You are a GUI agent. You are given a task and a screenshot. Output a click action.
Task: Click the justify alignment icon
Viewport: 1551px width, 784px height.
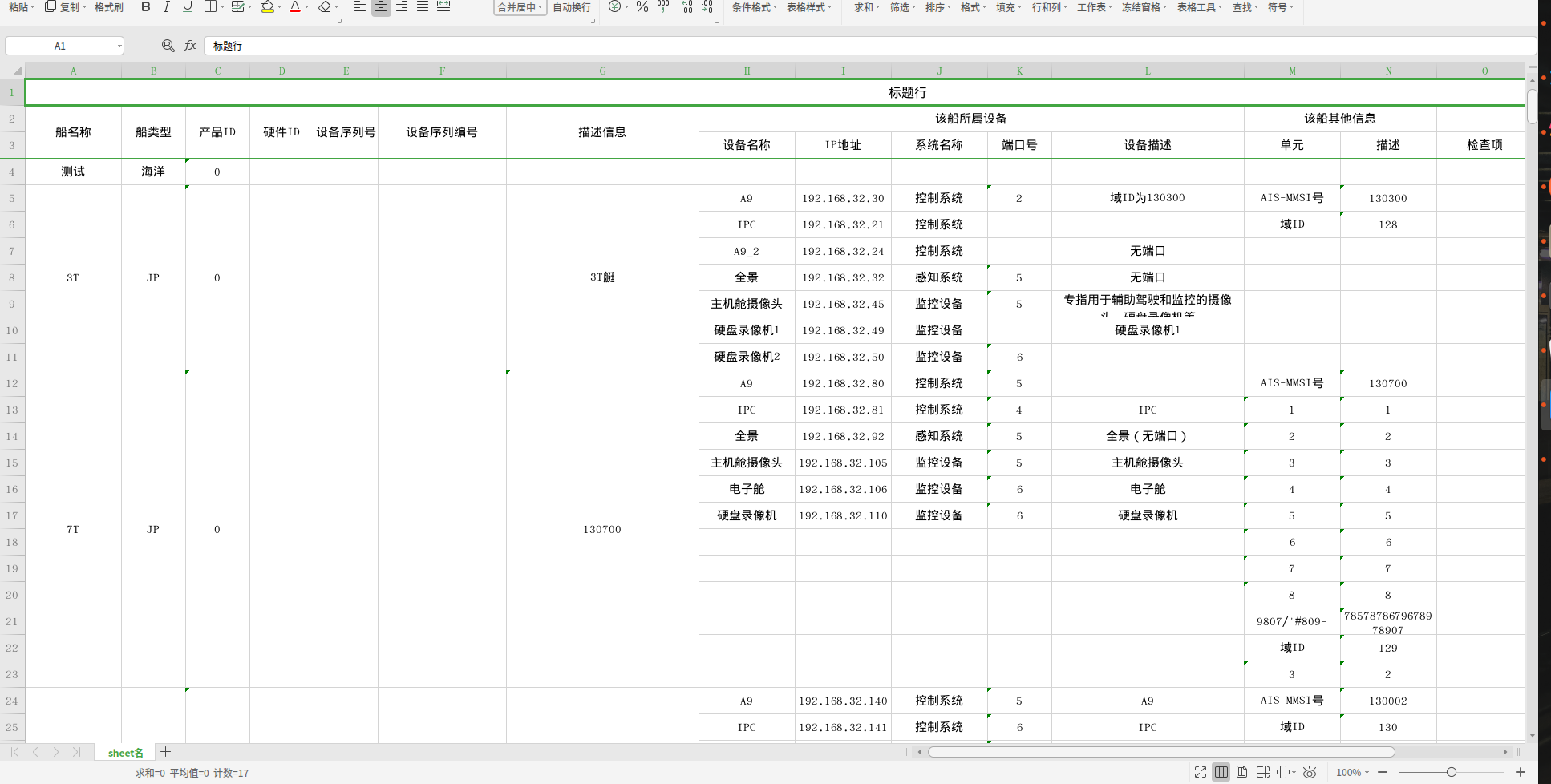[423, 6]
